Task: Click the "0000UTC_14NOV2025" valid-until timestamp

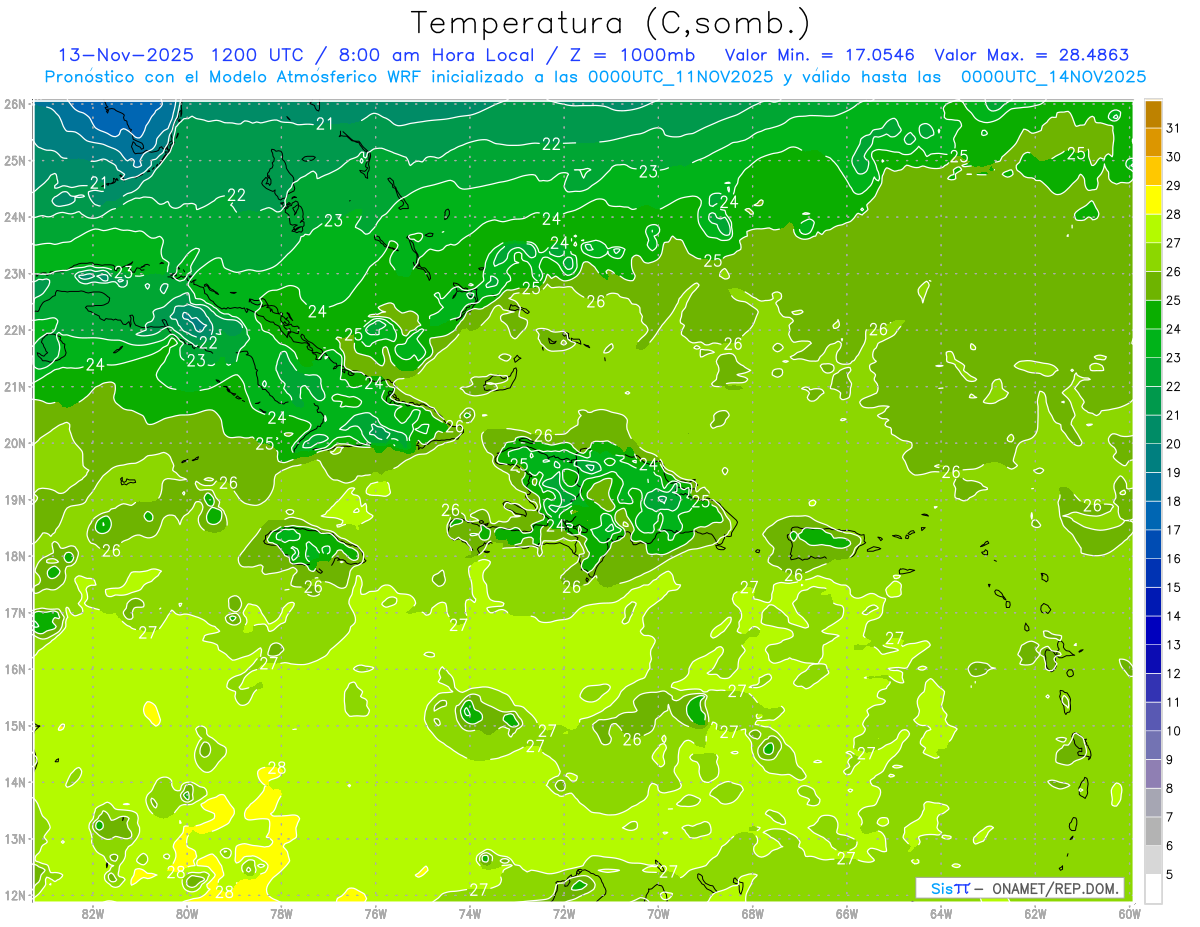Action: click(x=1053, y=77)
